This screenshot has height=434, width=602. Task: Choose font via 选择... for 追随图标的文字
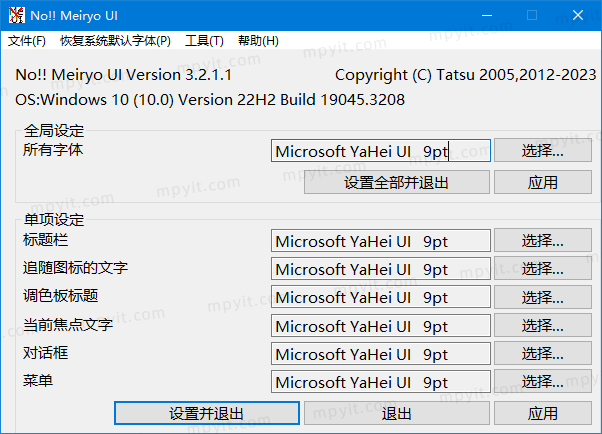542,268
